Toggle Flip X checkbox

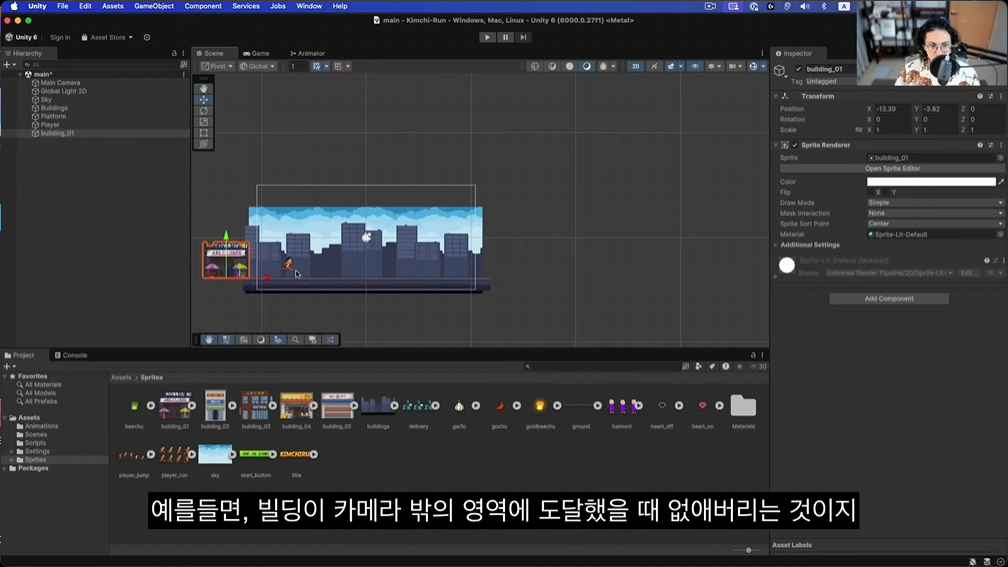(x=870, y=192)
